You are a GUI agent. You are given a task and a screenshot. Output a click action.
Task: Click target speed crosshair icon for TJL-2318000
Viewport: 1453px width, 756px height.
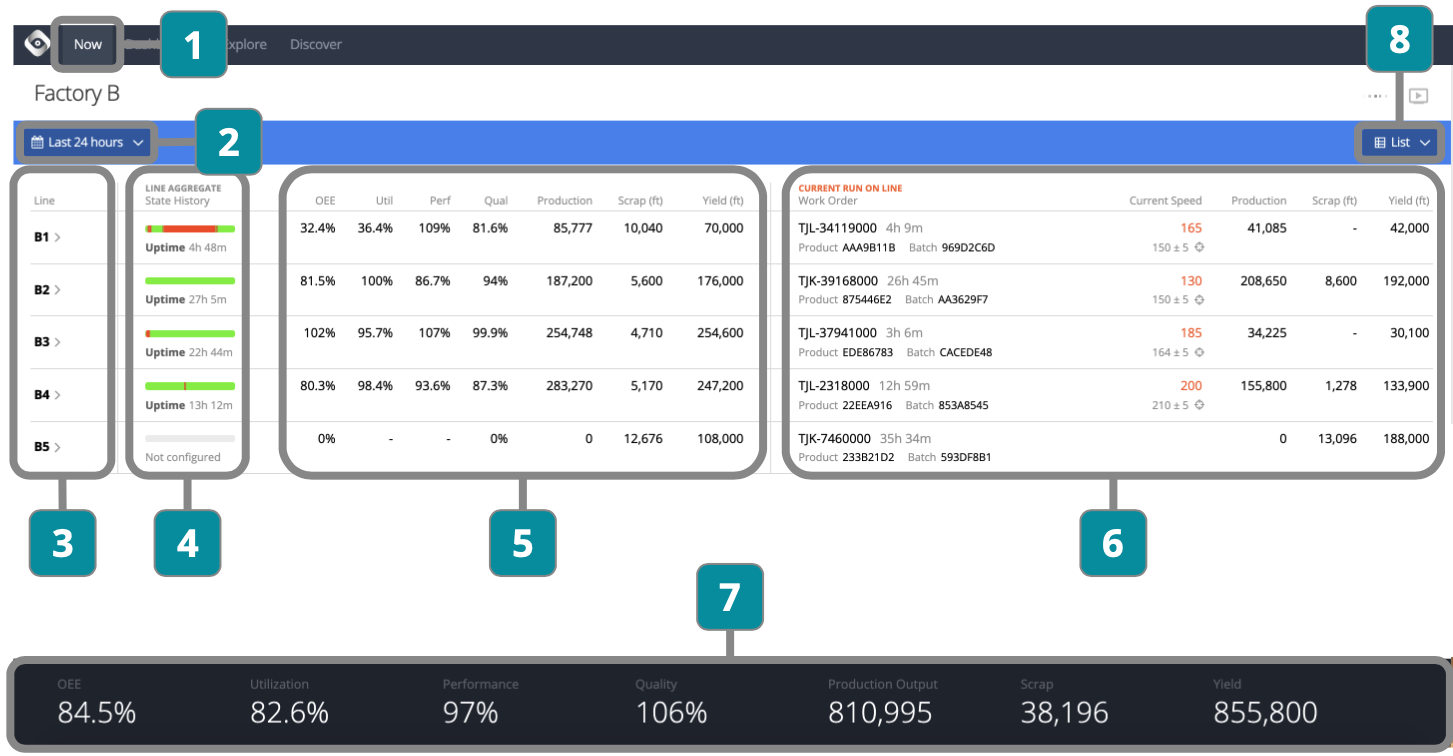(x=1199, y=405)
